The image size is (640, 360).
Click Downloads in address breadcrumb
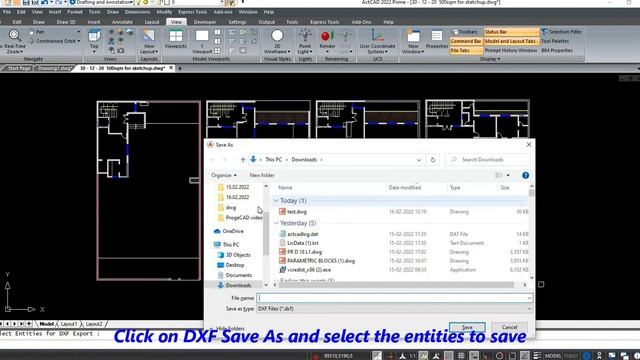click(304, 160)
